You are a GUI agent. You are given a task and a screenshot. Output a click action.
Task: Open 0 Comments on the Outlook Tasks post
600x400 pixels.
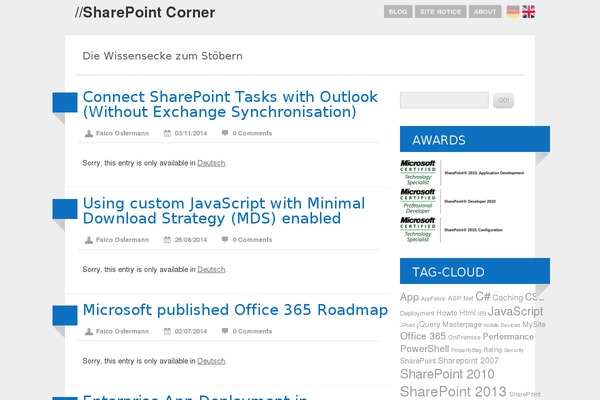252,133
